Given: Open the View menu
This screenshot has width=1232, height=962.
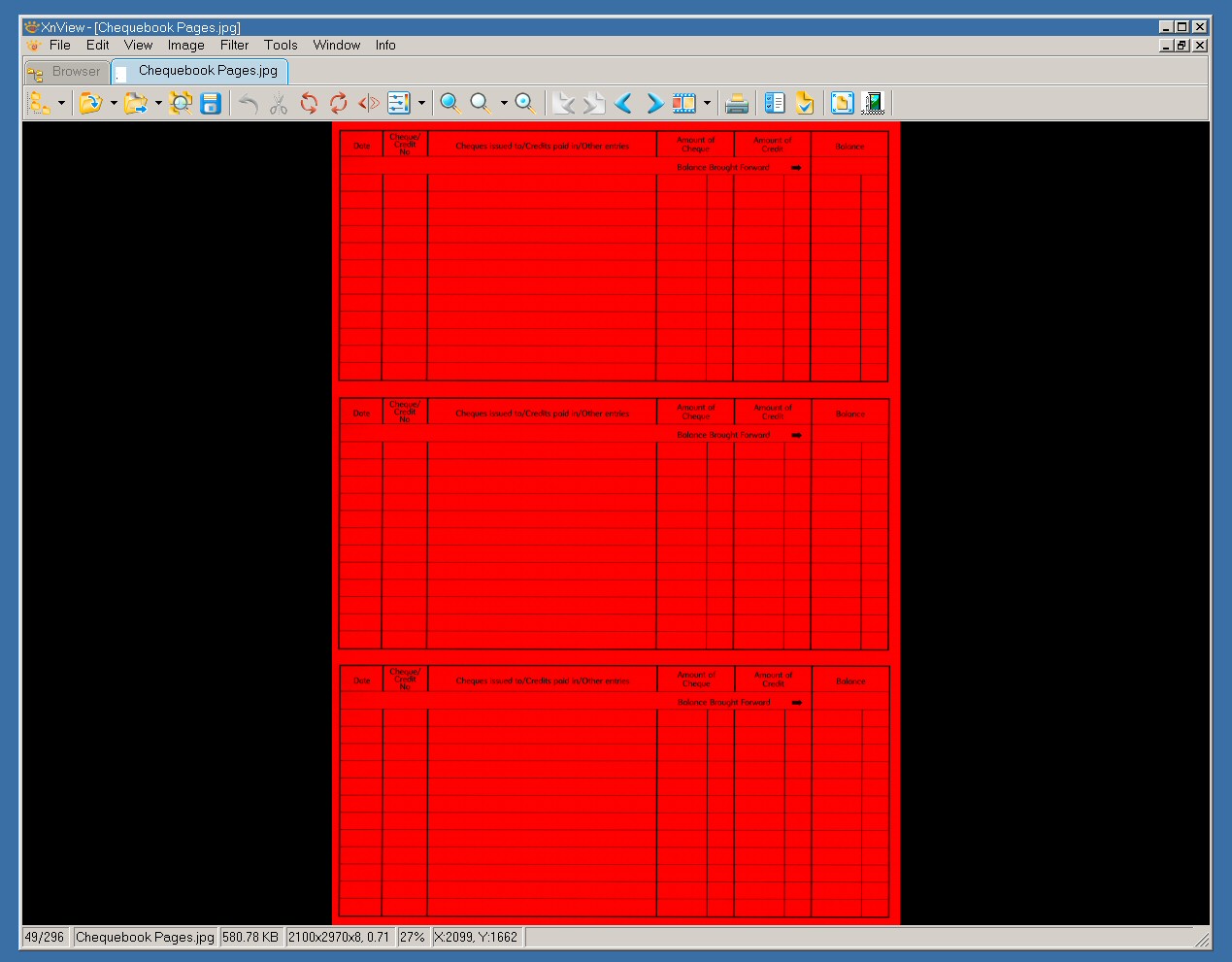Looking at the screenshot, I should pyautogui.click(x=138, y=46).
